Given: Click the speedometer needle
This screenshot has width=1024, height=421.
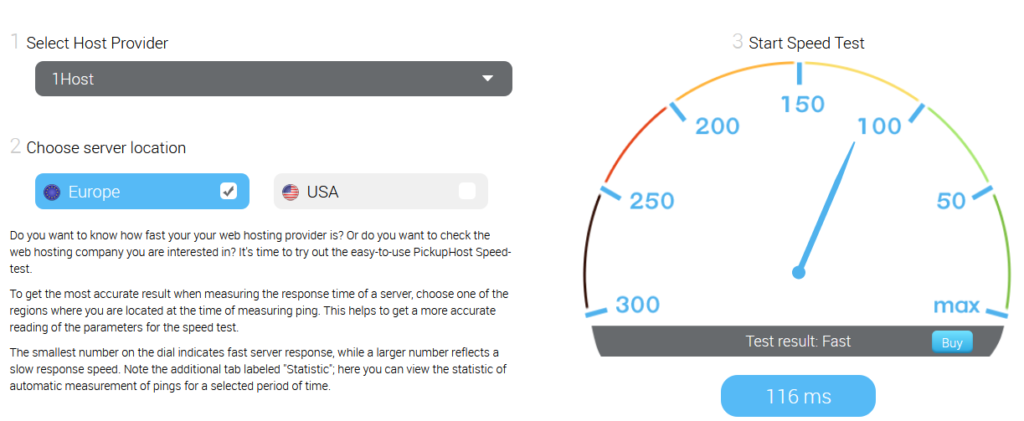Looking at the screenshot, I should click(828, 203).
